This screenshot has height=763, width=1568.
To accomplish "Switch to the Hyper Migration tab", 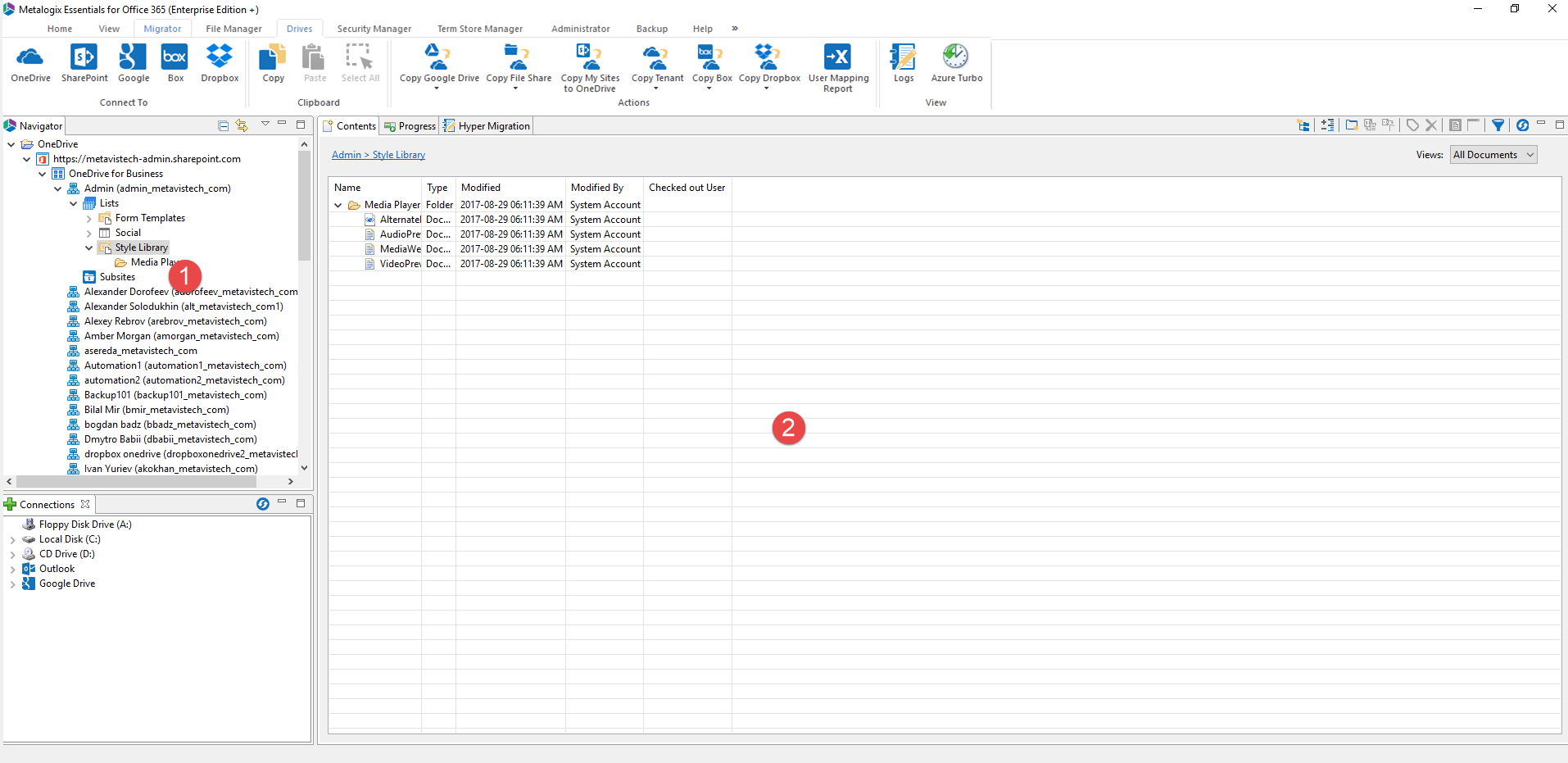I will 487,125.
